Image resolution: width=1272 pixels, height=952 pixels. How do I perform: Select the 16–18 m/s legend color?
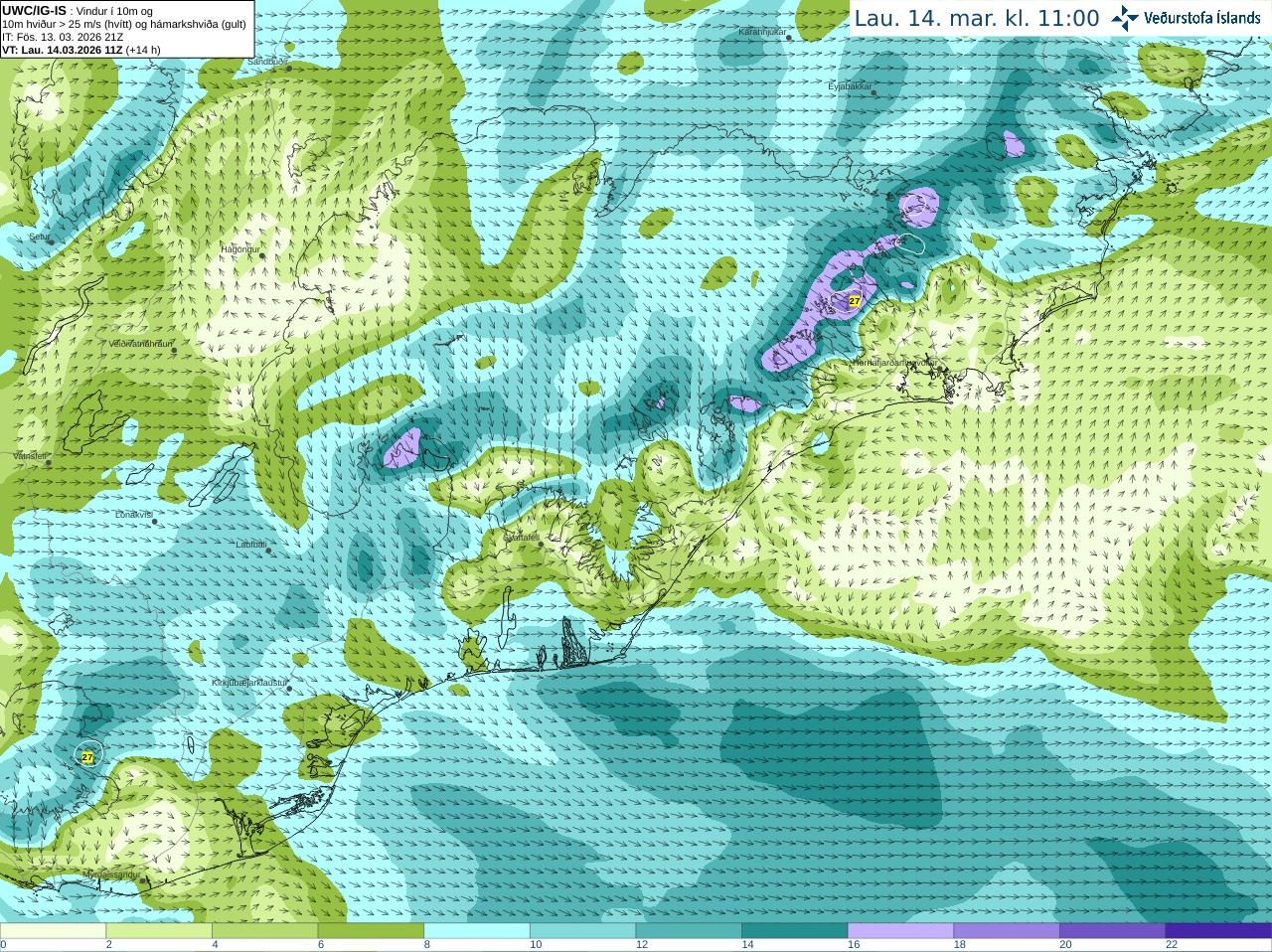coord(900,931)
